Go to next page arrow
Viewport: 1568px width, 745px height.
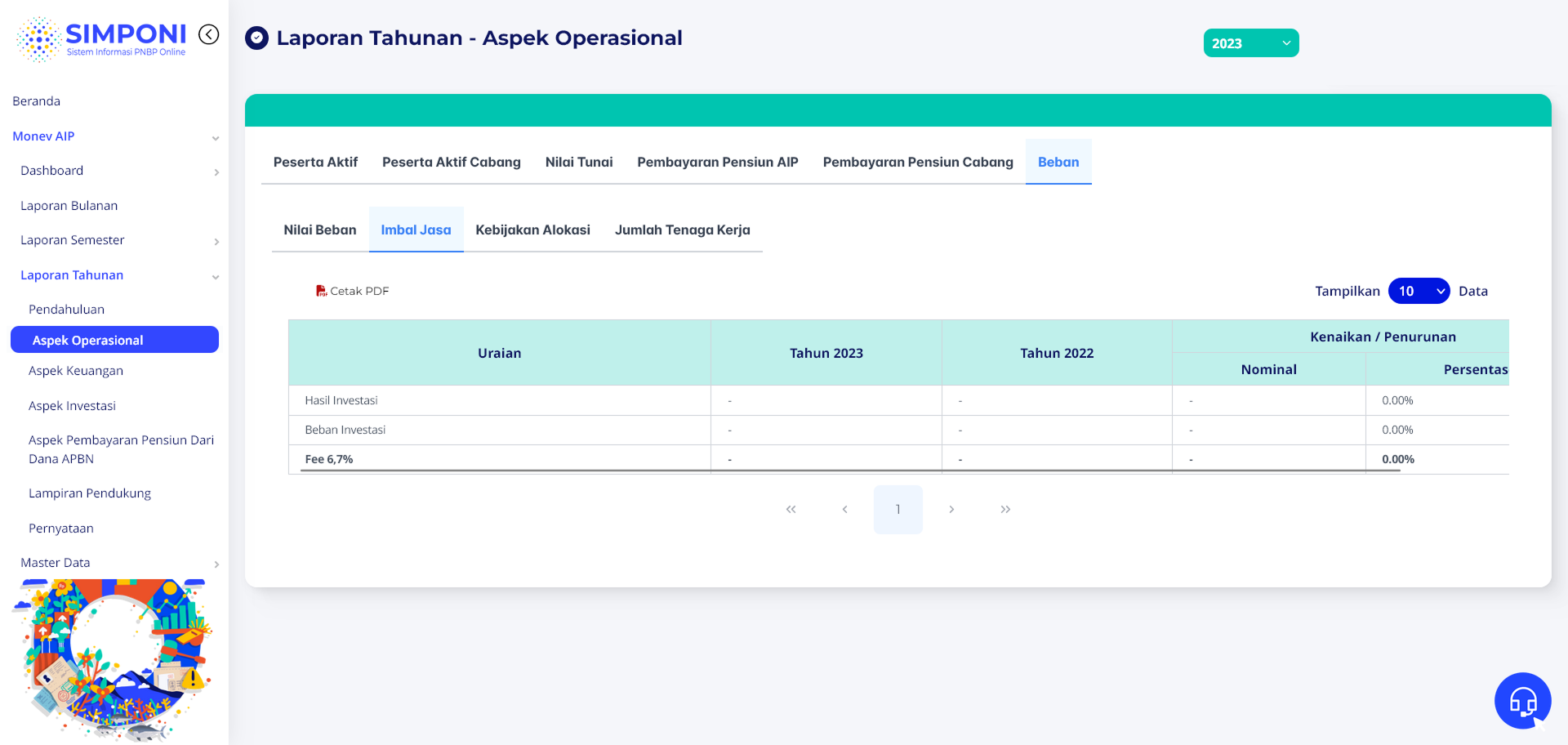pos(951,510)
